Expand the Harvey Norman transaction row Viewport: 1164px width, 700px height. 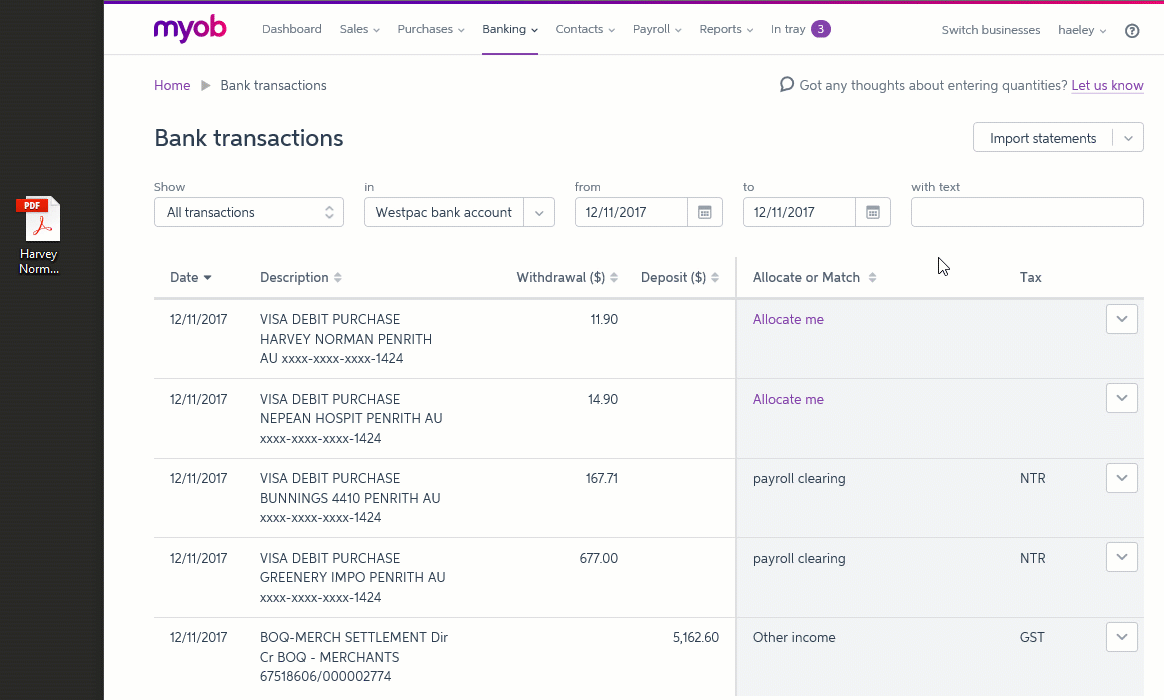1121,319
